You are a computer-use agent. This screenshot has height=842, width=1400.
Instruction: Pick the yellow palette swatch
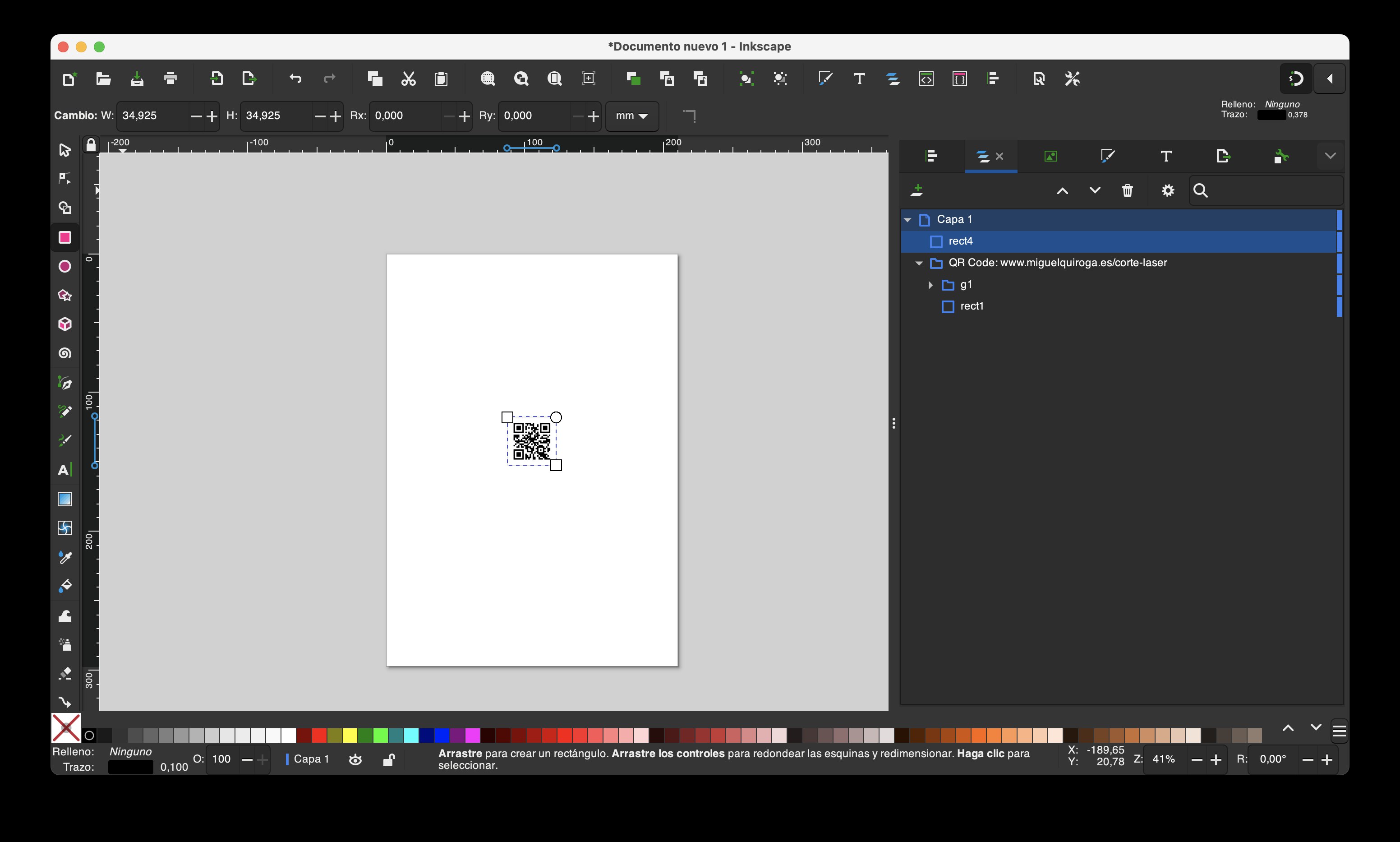pos(350,736)
